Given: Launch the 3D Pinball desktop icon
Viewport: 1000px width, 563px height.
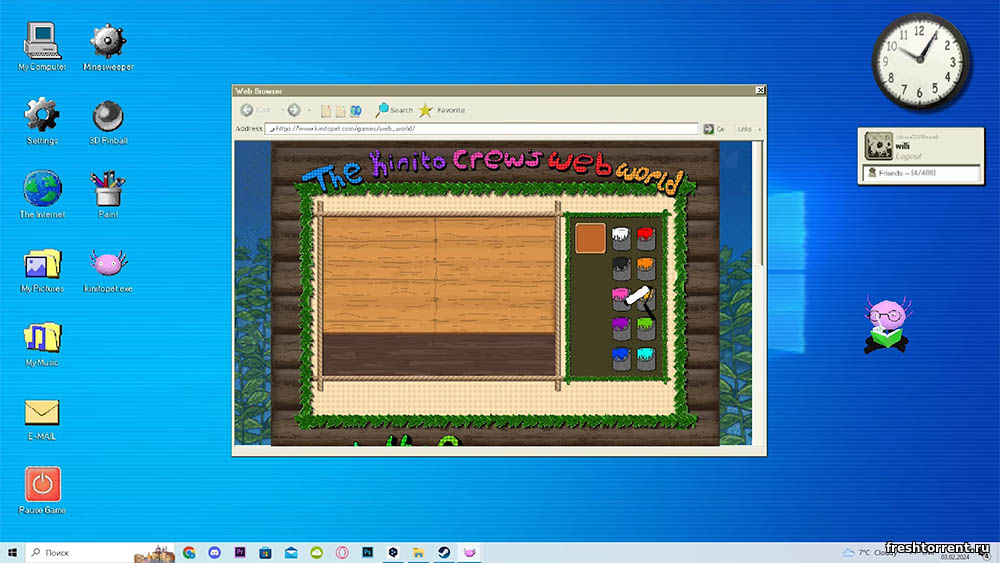Looking at the screenshot, I should point(108,121).
